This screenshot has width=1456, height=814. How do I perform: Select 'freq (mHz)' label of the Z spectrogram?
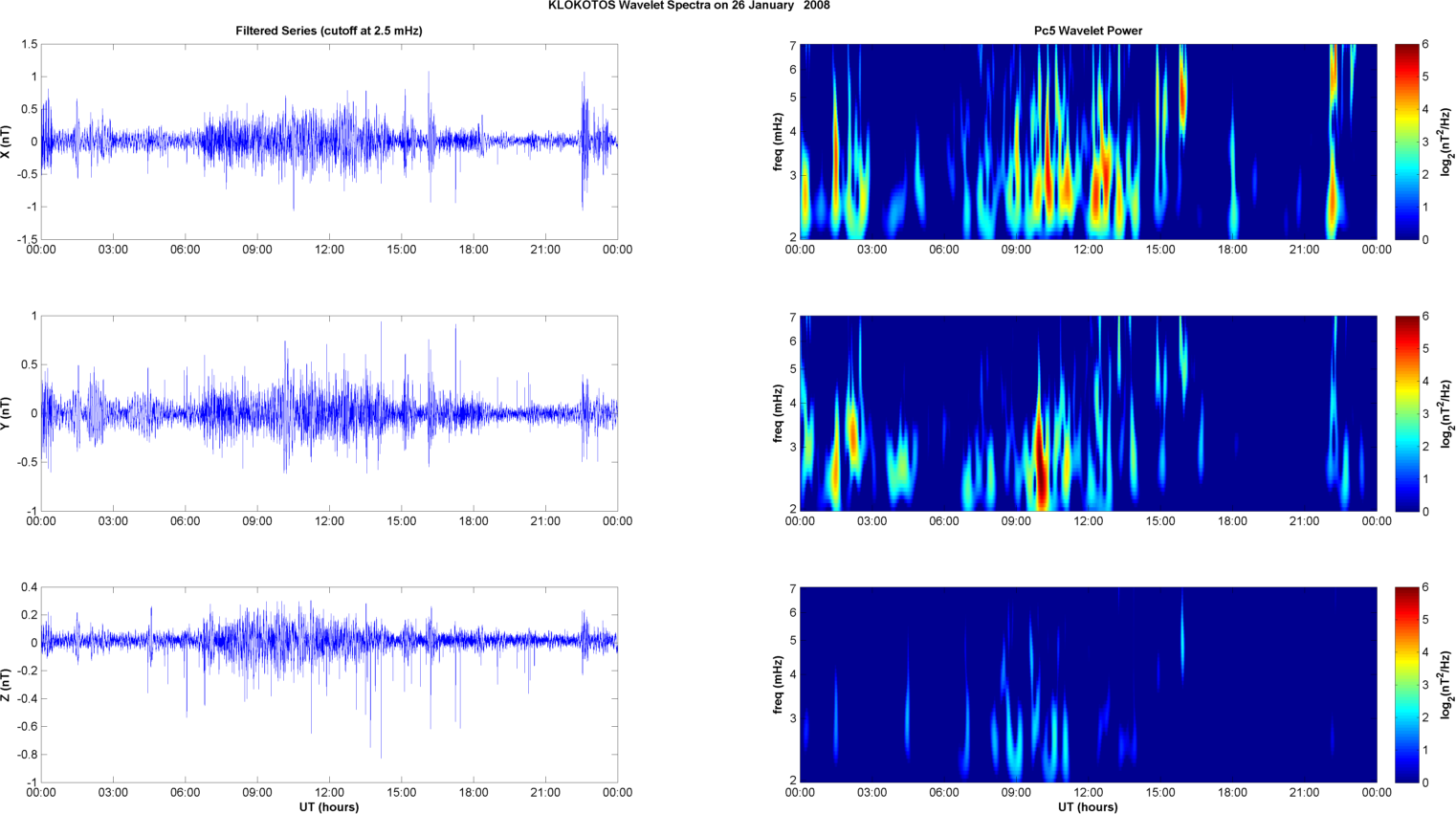pos(779,685)
